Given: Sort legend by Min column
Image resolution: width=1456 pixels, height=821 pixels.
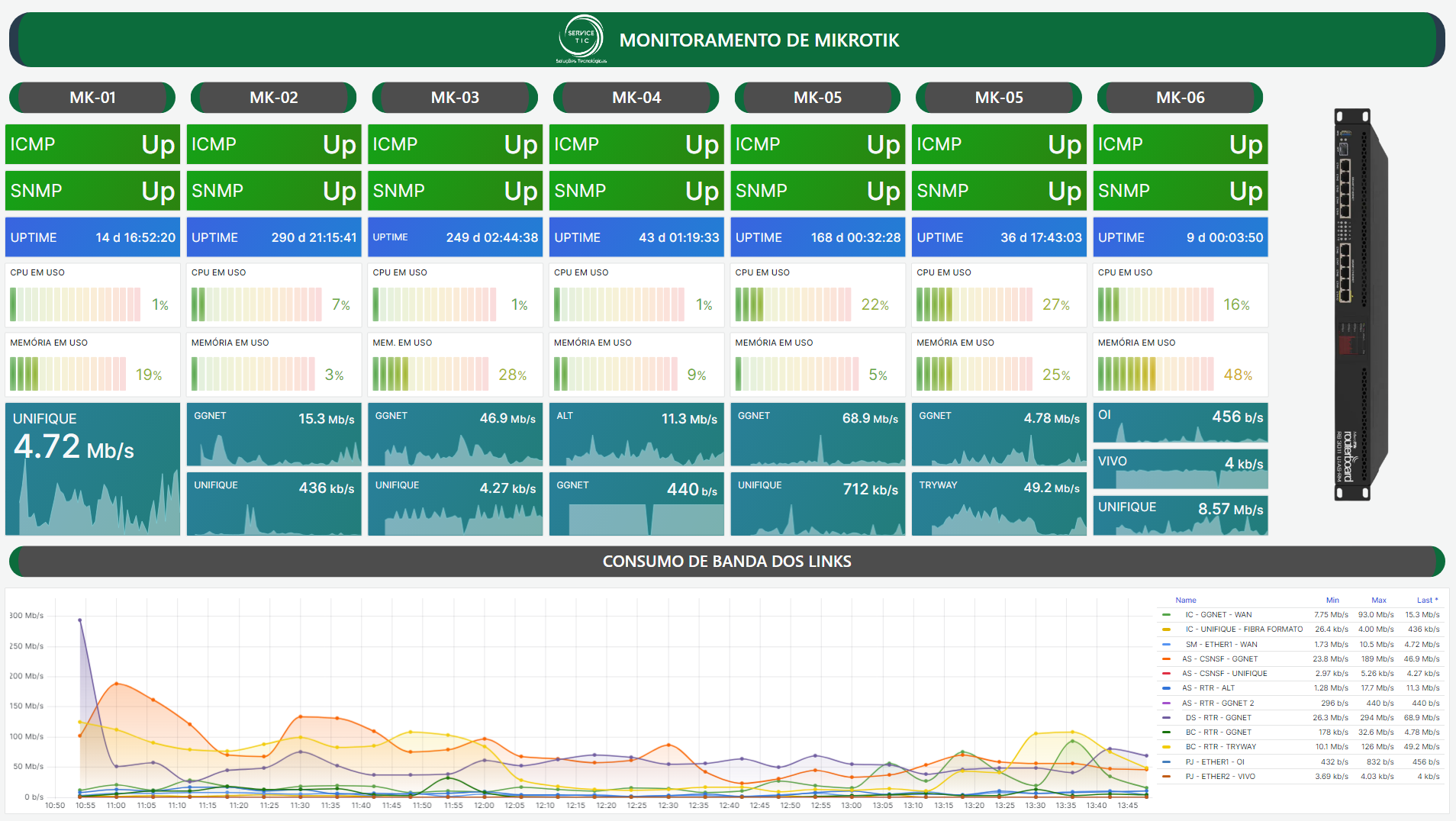Looking at the screenshot, I should [1332, 600].
